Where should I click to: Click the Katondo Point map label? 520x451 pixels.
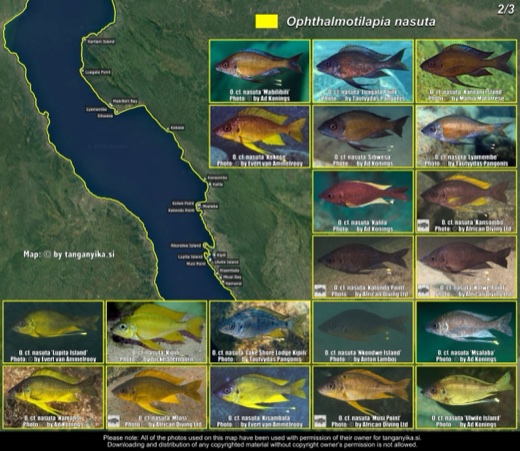(181, 210)
